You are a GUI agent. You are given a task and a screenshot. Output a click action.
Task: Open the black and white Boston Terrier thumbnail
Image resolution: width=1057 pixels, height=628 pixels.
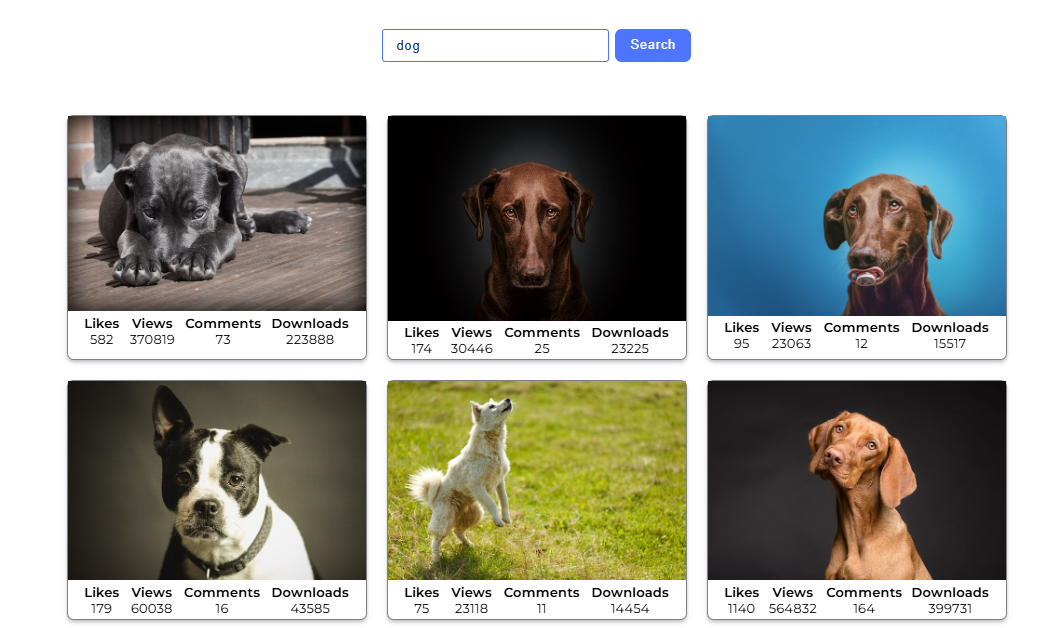click(216, 479)
